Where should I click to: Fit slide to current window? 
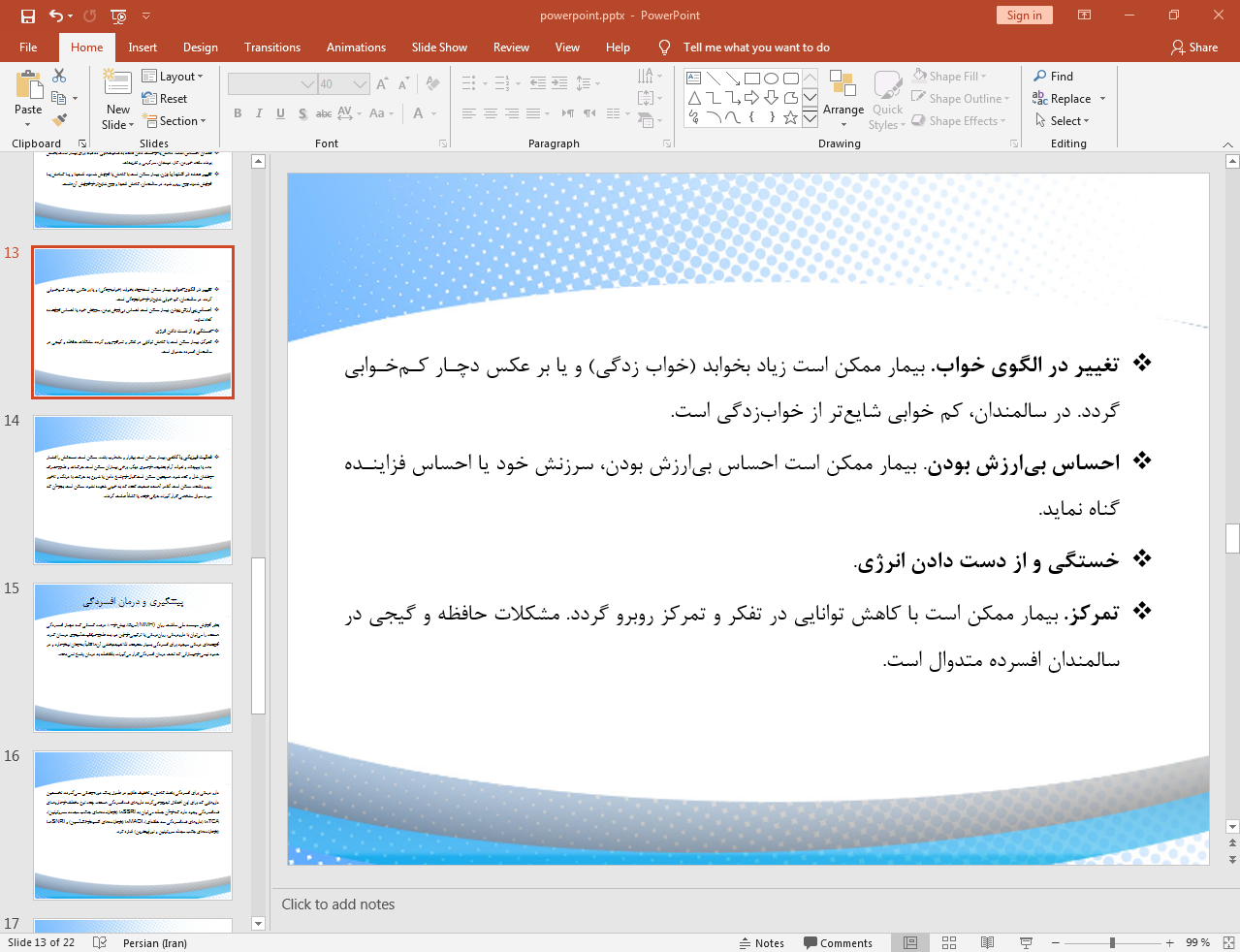coord(1228,942)
